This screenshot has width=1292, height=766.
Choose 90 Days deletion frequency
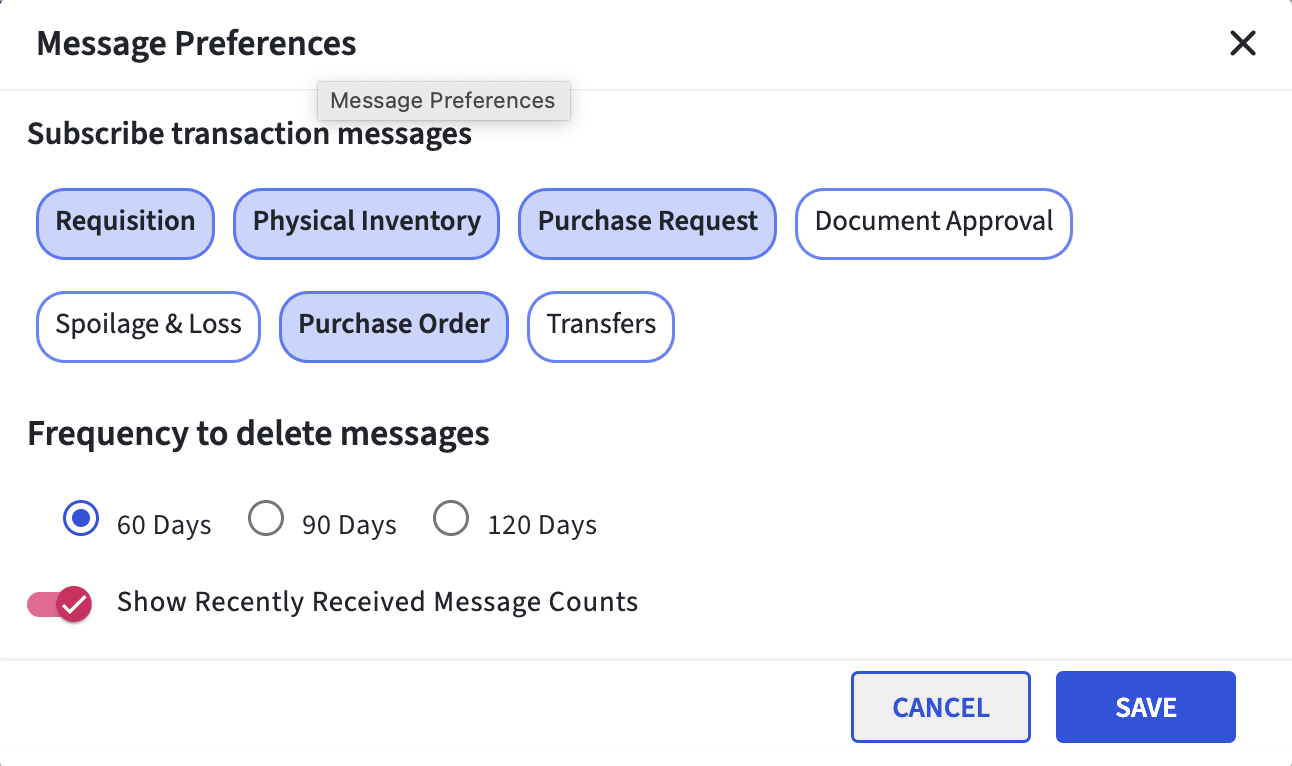pyautogui.click(x=266, y=518)
